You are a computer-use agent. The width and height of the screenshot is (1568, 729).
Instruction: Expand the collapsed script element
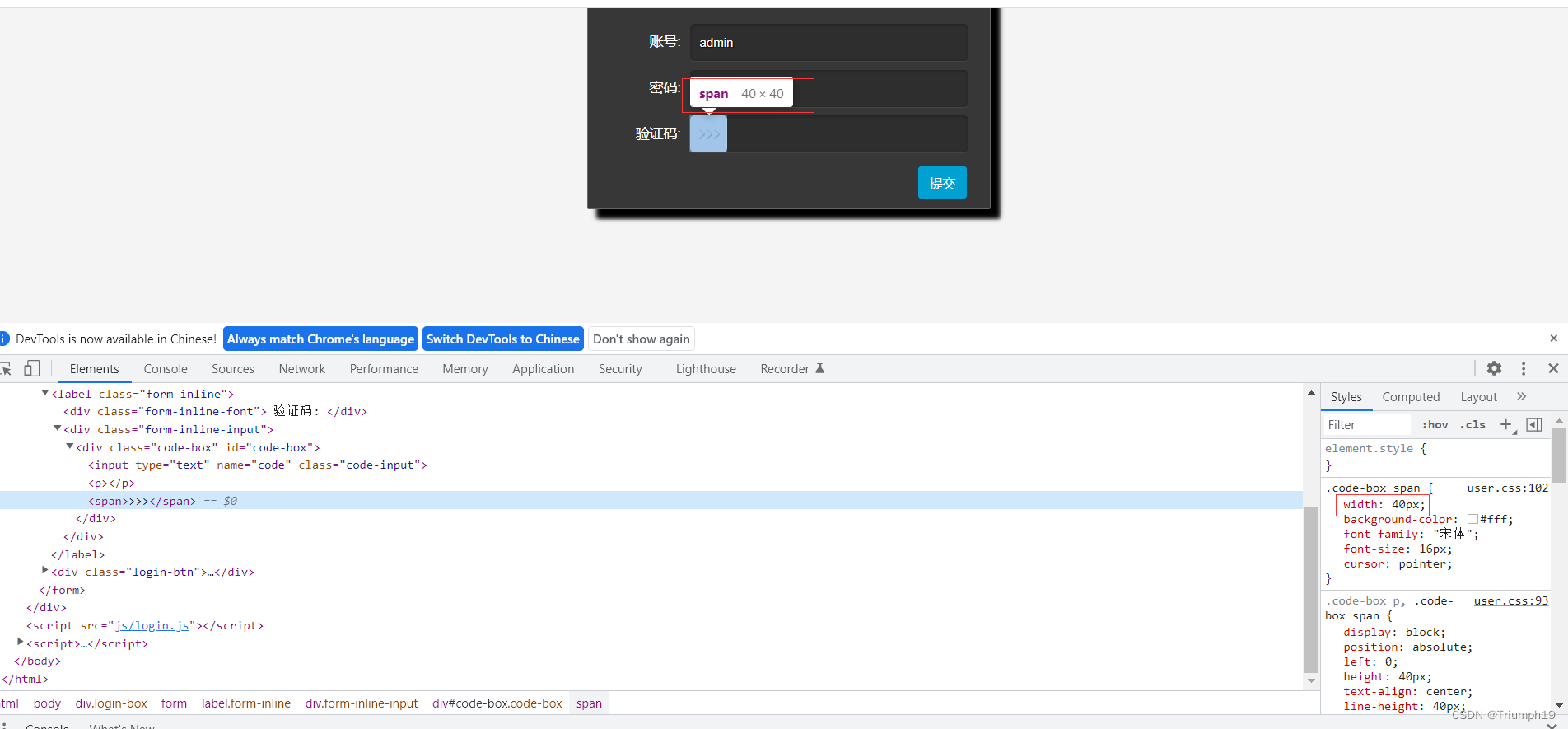click(x=21, y=642)
